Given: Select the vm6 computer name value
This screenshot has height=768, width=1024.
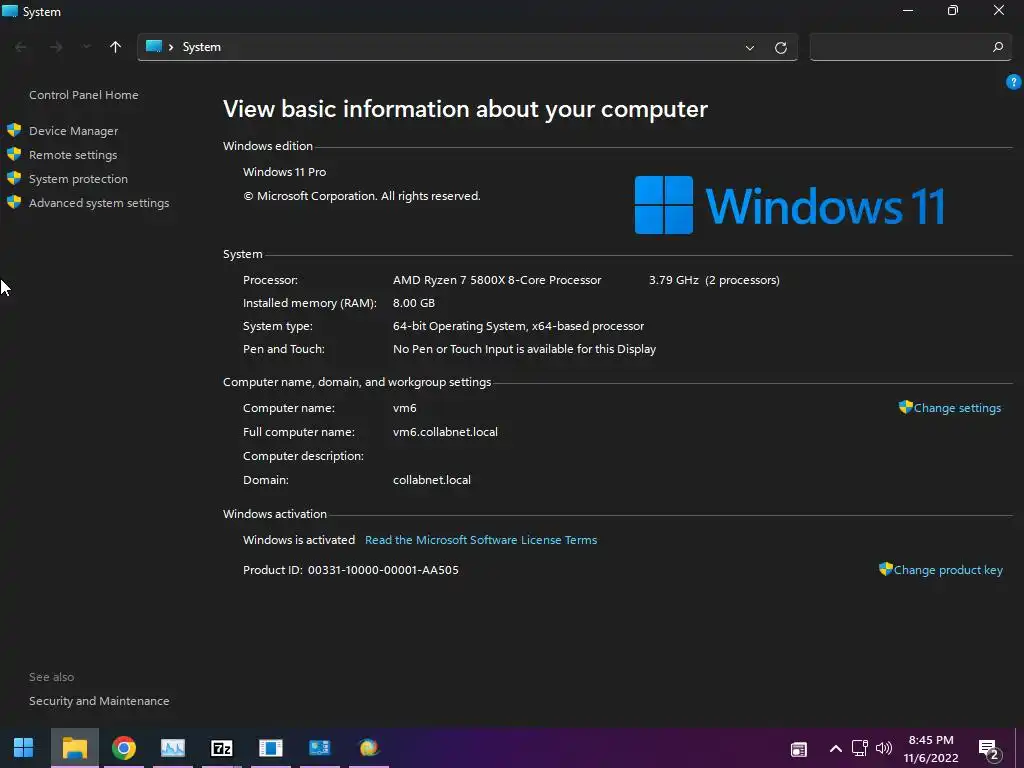Looking at the screenshot, I should pyautogui.click(x=405, y=408).
